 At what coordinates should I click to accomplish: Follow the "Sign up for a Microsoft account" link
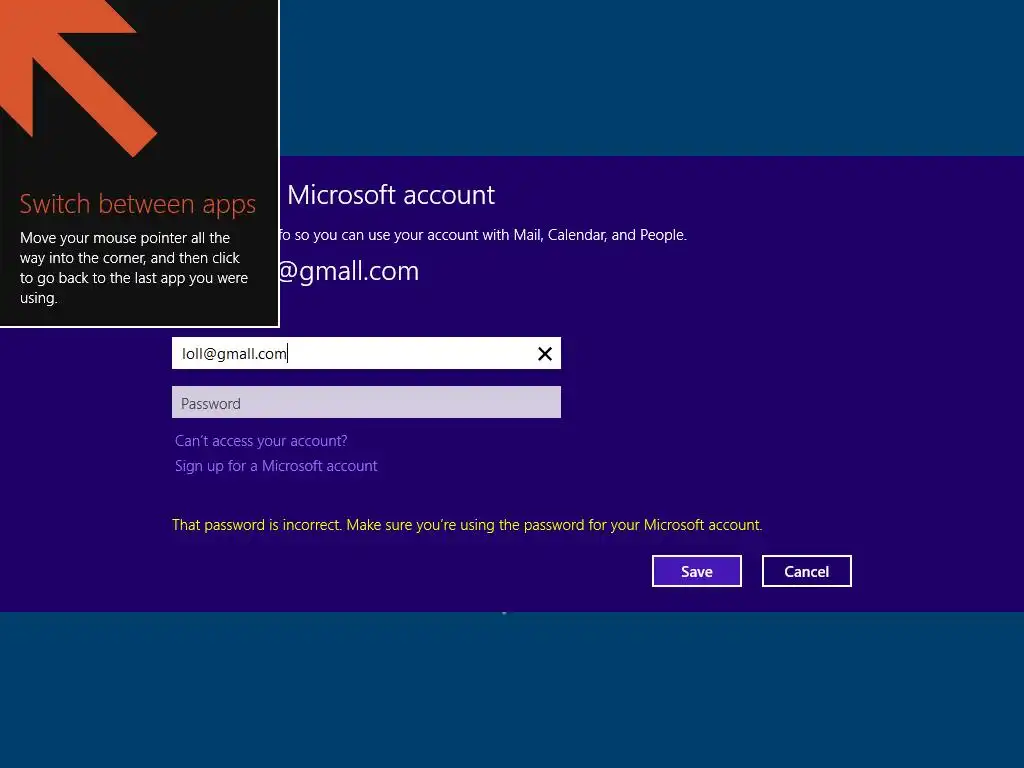click(x=276, y=466)
